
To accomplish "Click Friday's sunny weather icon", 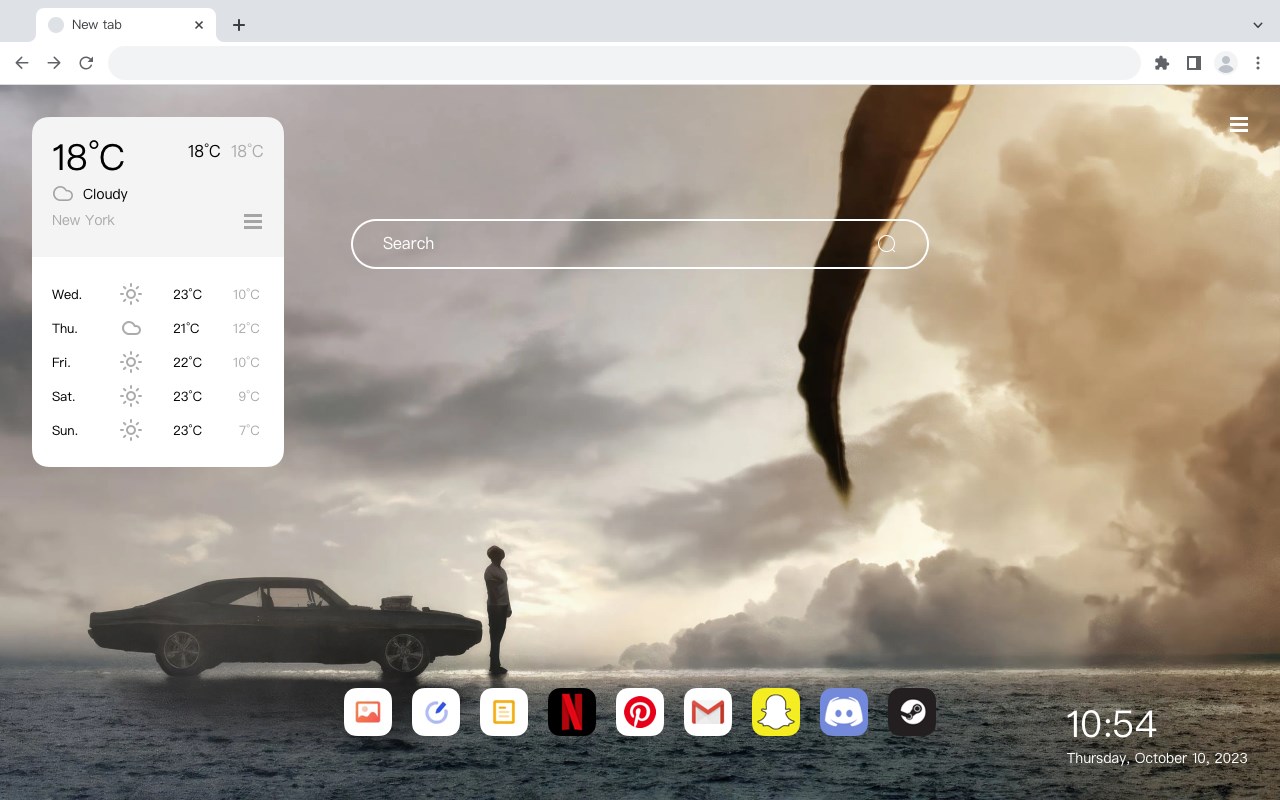I will [131, 362].
